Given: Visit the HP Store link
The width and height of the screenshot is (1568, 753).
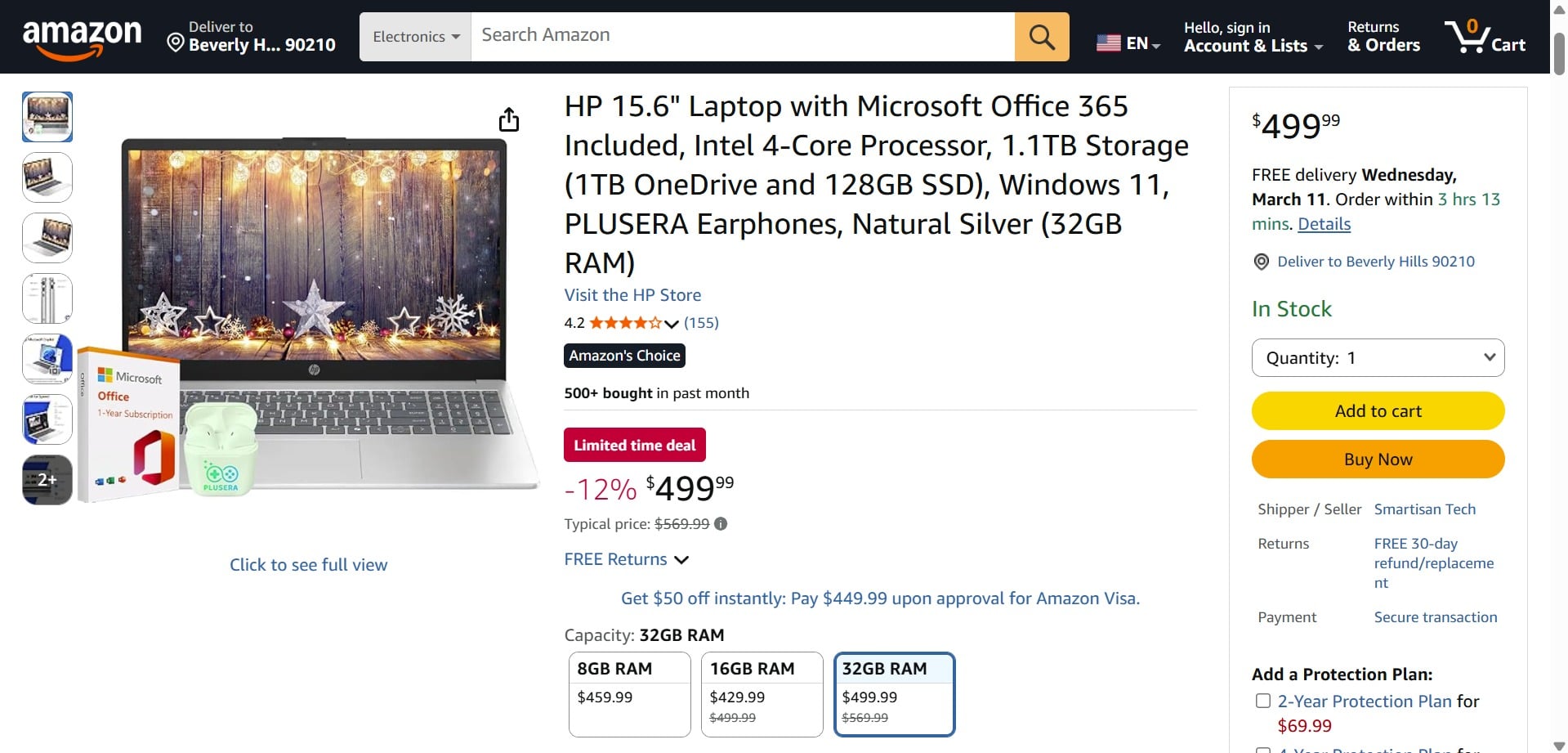Looking at the screenshot, I should pyautogui.click(x=632, y=295).
